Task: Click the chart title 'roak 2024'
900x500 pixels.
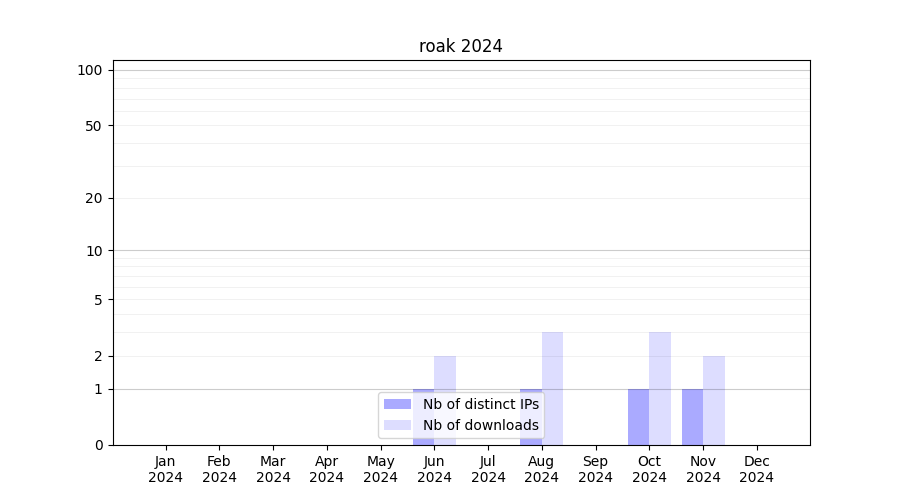Action: click(460, 46)
